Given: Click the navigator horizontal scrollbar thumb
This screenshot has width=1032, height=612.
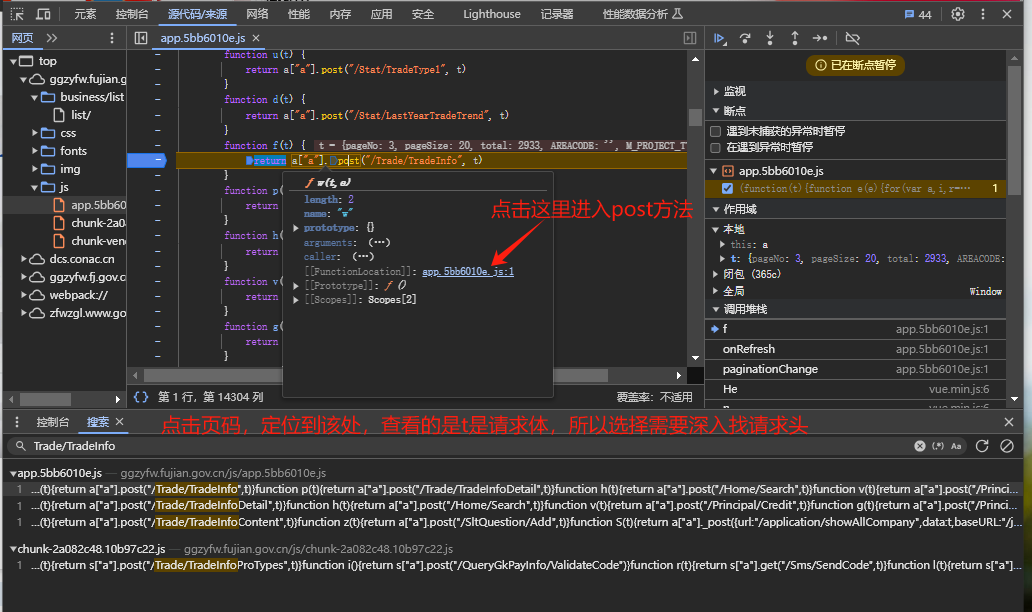Looking at the screenshot, I should (x=45, y=399).
